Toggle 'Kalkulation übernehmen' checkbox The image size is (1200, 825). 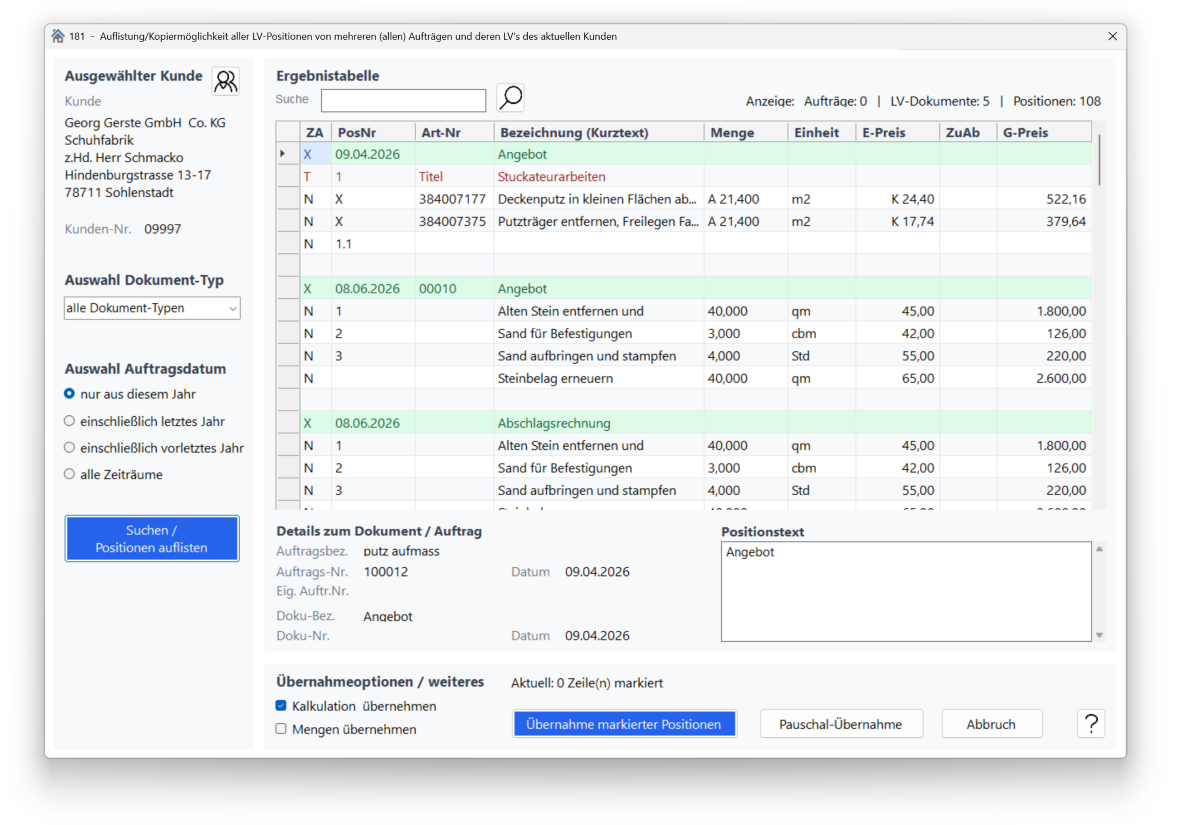click(x=281, y=706)
